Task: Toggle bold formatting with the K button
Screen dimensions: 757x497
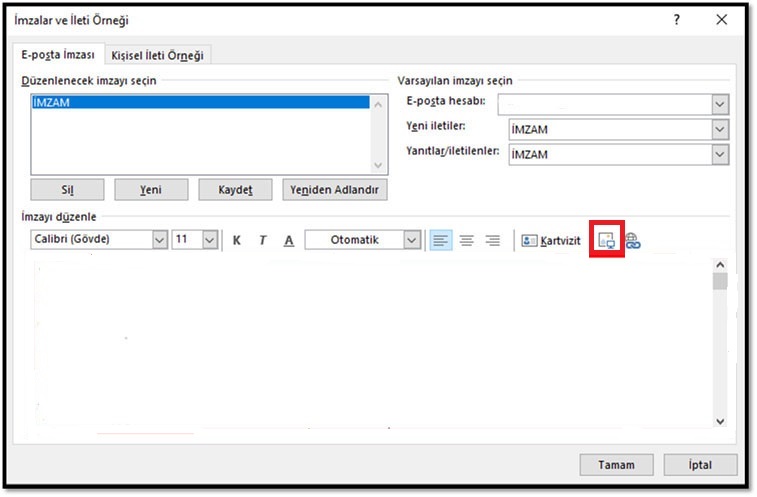Action: coord(237,240)
